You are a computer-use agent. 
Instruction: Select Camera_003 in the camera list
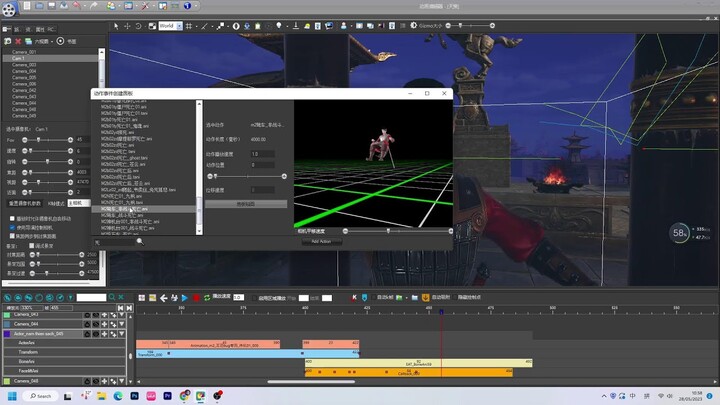click(24, 65)
